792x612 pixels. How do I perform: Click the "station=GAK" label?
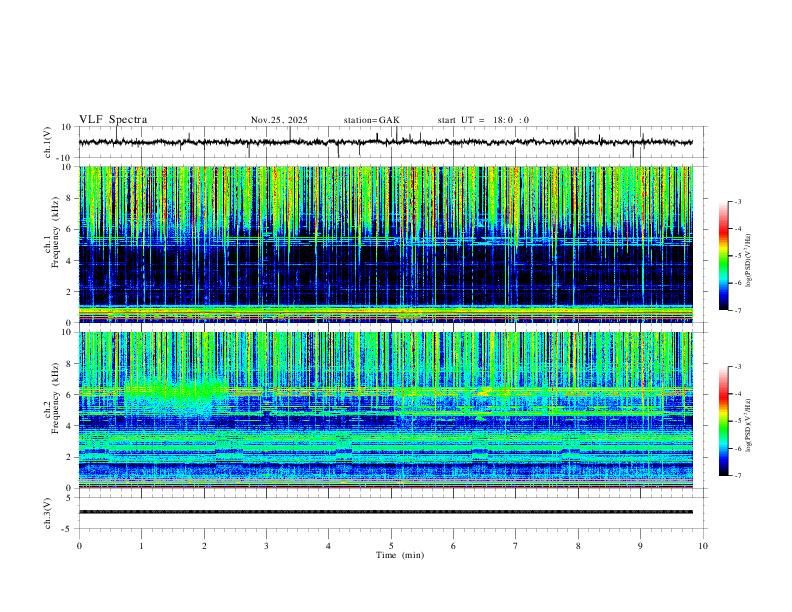(371, 120)
